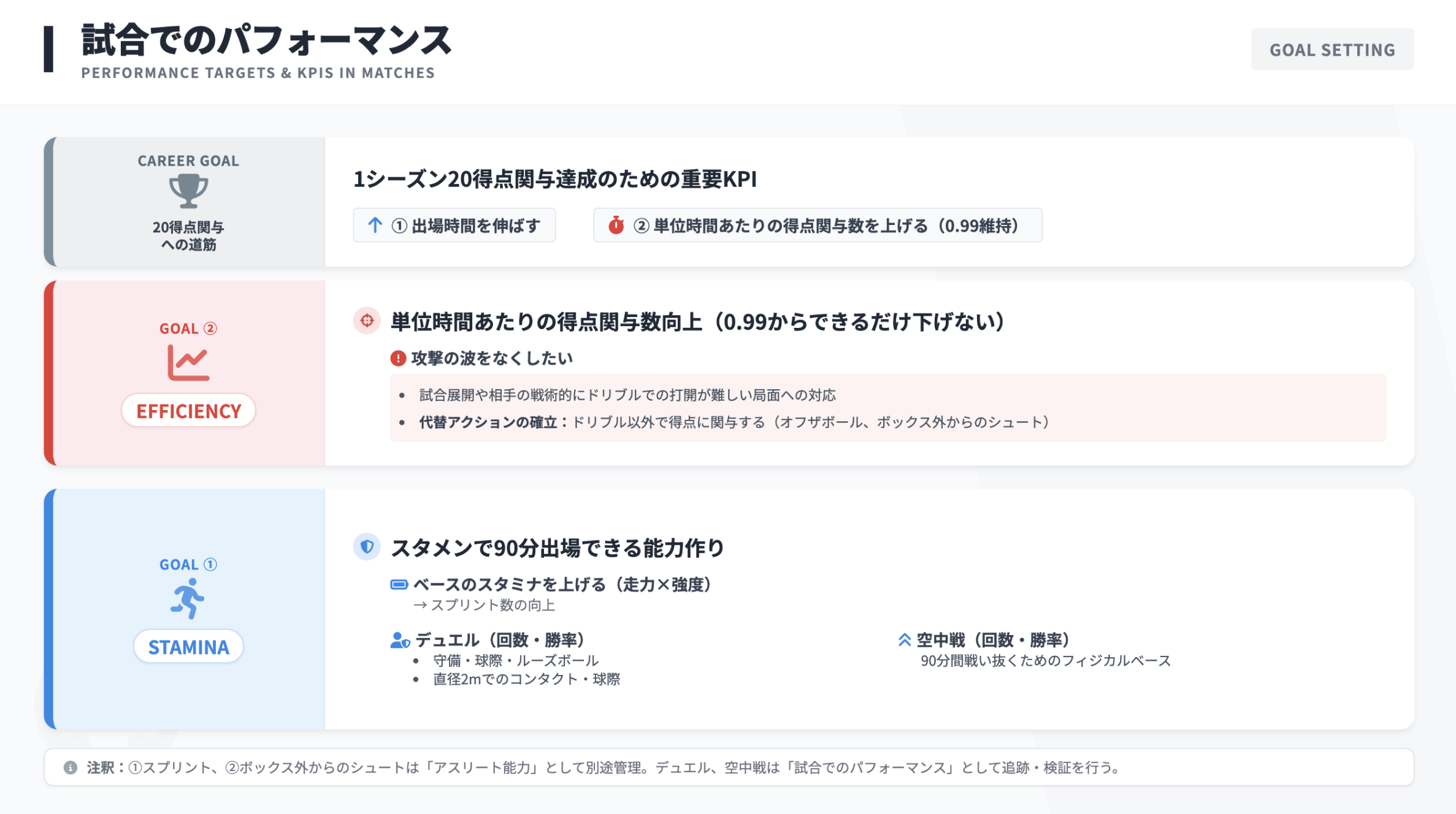Click the battery icon beside ベースのスタミナ
This screenshot has width=1456, height=814.
pyautogui.click(x=399, y=585)
